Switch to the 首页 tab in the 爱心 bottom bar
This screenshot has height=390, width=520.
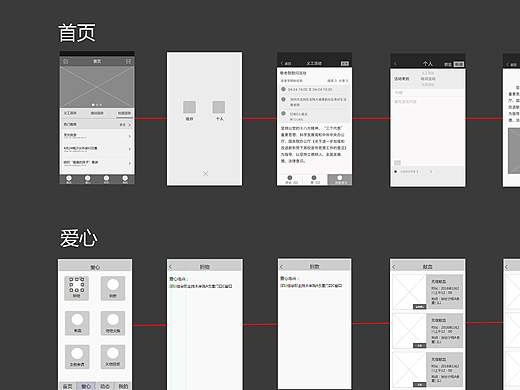[x=68, y=386]
